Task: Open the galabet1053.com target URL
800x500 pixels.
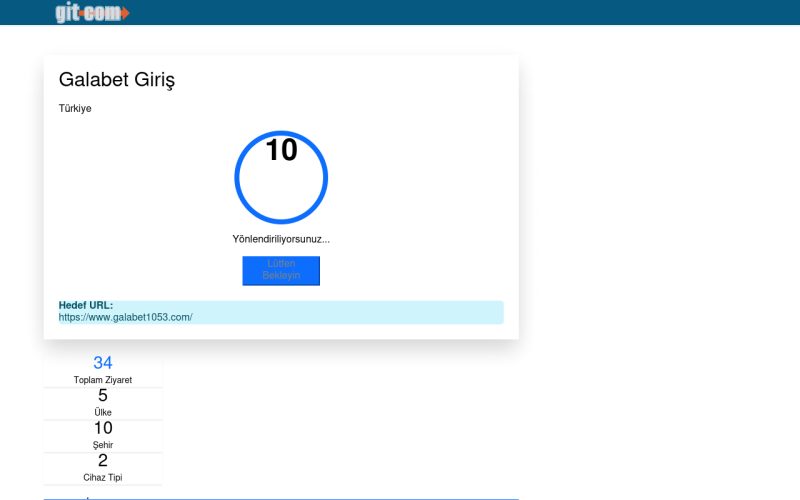Action: pyautogui.click(x=126, y=317)
